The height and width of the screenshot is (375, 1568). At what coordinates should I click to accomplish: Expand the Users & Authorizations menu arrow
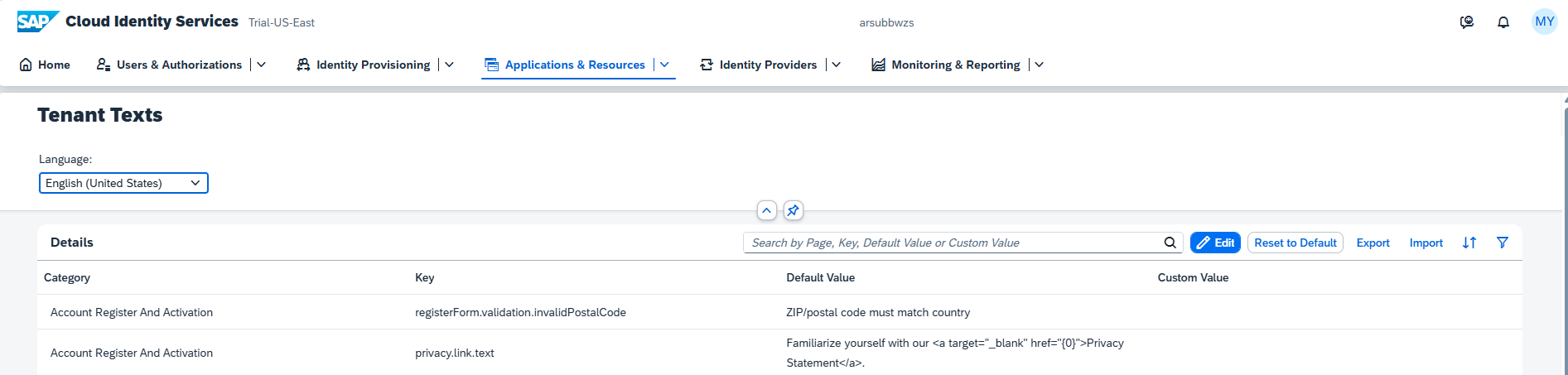tap(262, 65)
